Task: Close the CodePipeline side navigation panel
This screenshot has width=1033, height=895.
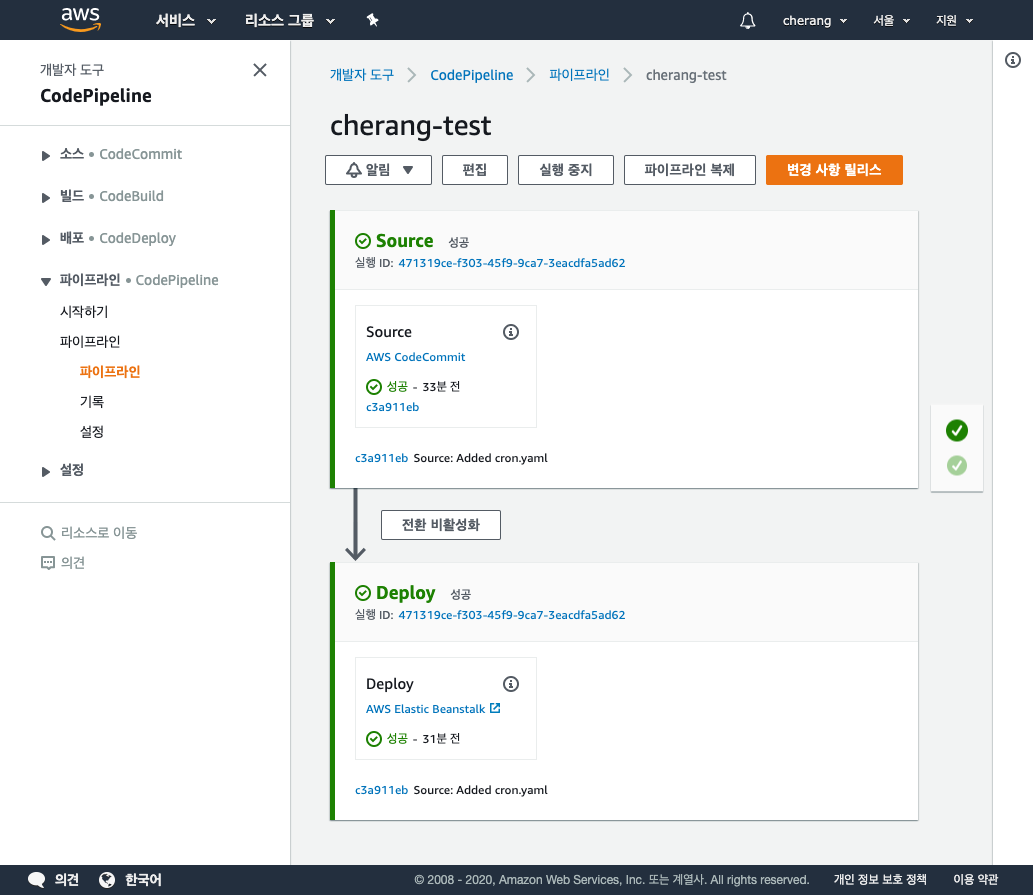Action: (260, 70)
